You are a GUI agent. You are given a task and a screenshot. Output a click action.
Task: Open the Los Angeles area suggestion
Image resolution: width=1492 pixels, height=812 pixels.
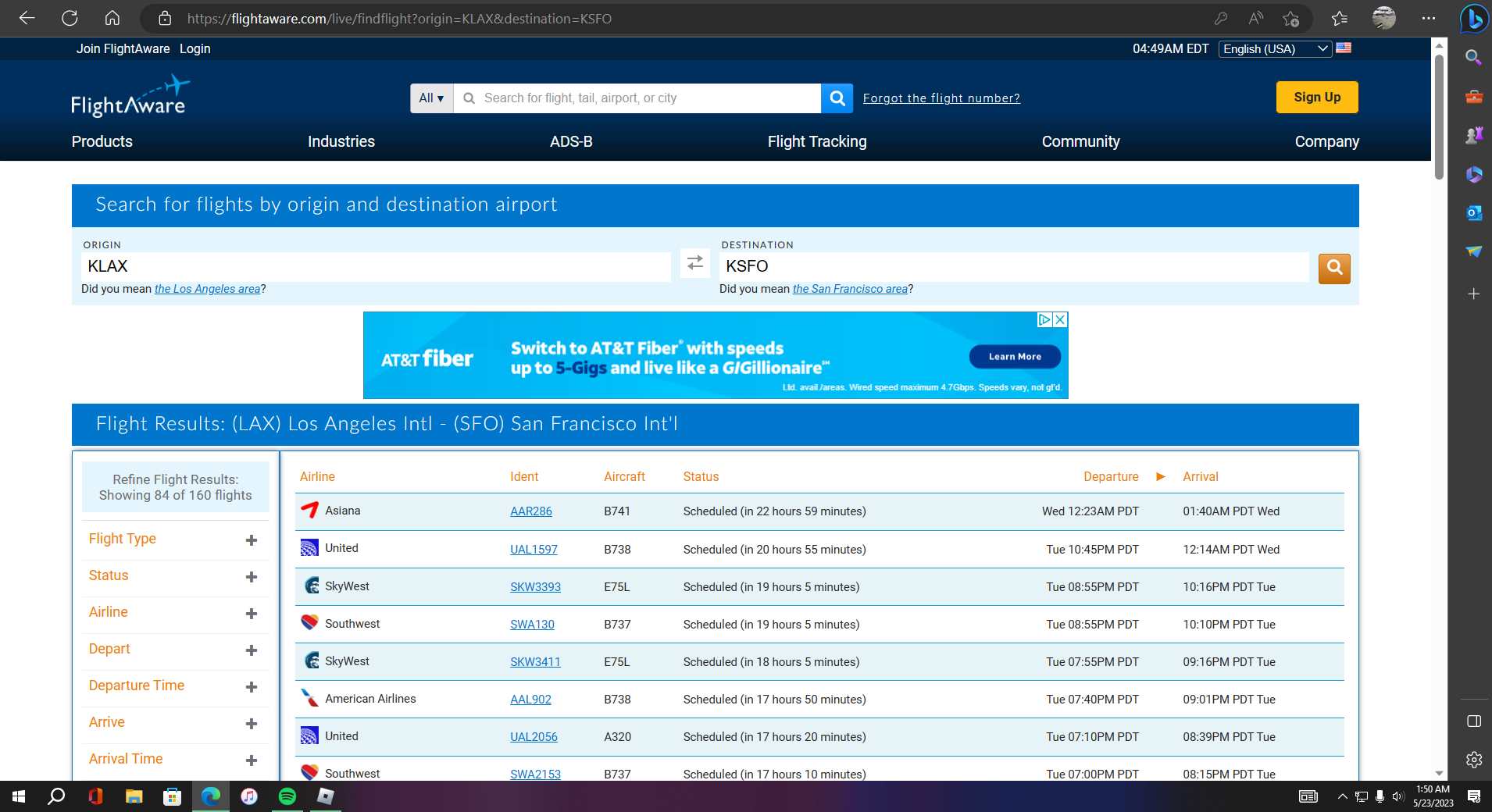[x=207, y=289]
